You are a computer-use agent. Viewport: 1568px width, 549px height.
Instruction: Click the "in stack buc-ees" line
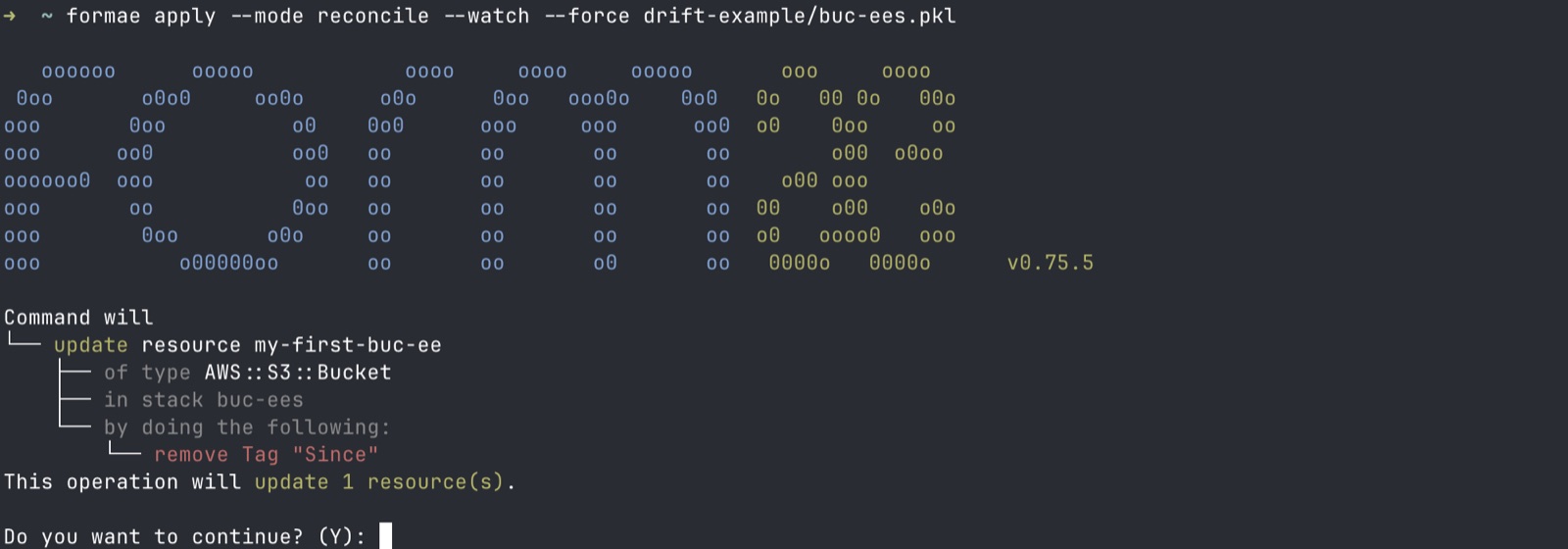(x=204, y=400)
